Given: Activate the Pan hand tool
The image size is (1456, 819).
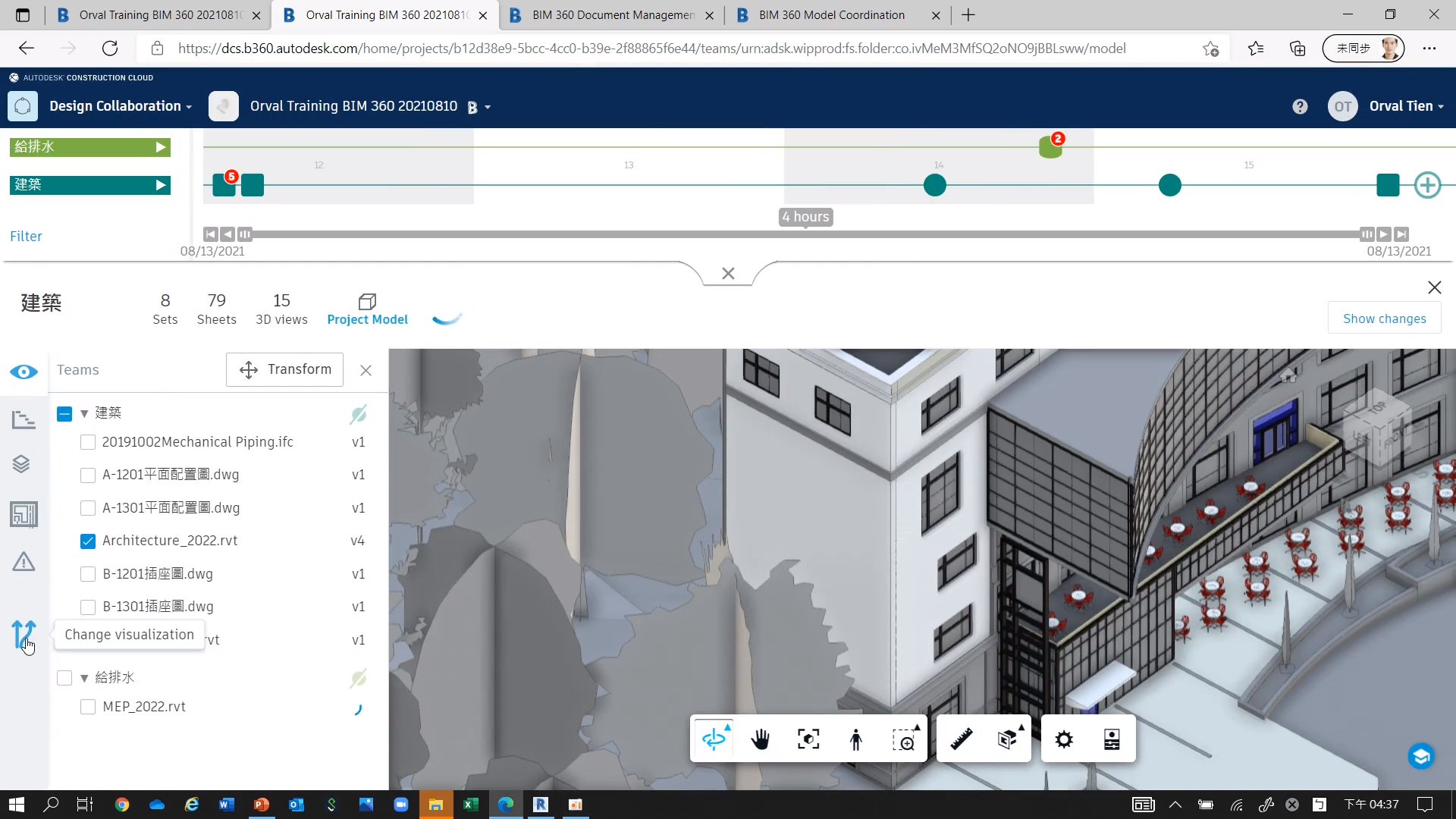Looking at the screenshot, I should point(760,739).
